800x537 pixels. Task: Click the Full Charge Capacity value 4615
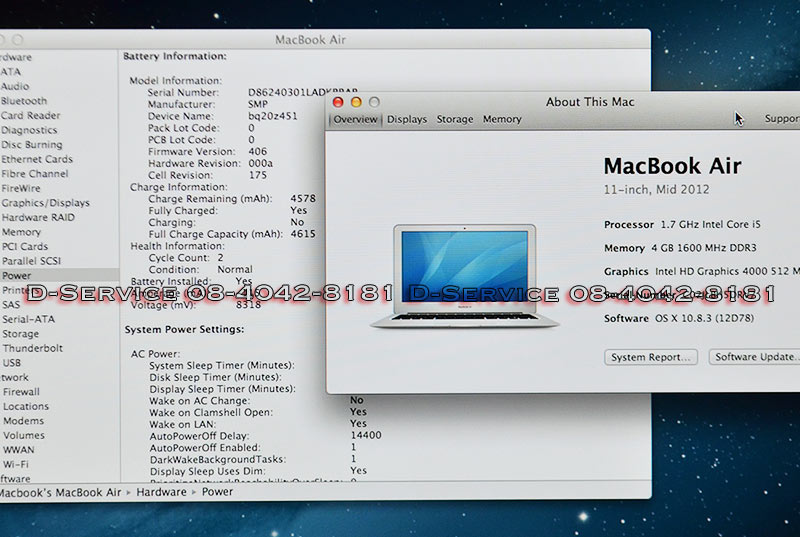click(x=303, y=234)
